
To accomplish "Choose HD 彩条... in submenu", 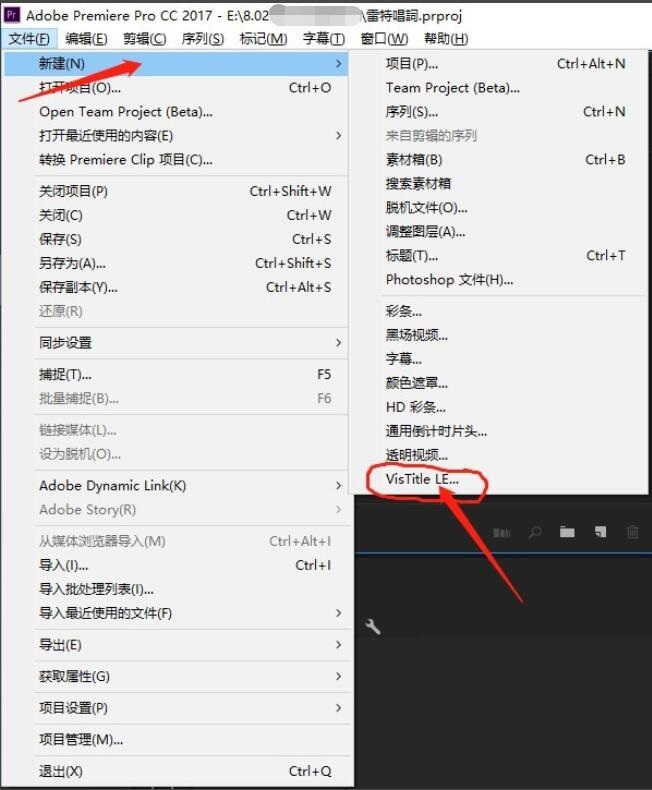I will tap(499, 407).
